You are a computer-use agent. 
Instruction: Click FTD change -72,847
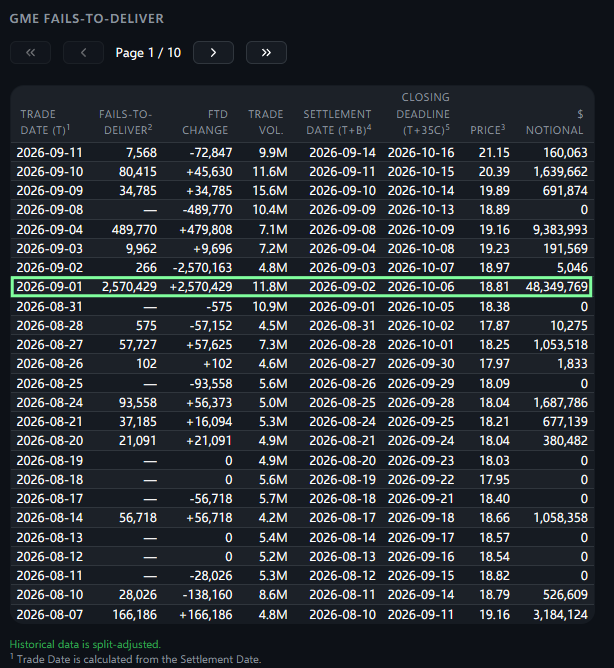pos(211,153)
